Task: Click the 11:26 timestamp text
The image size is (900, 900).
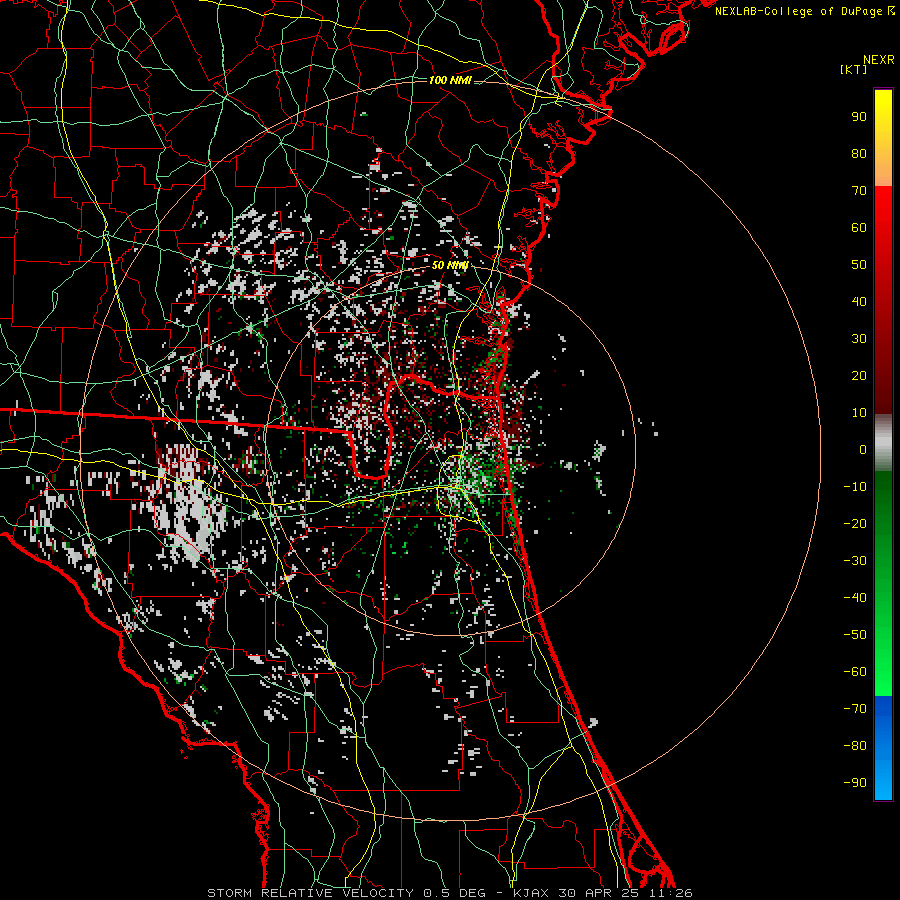Action: (x=669, y=893)
